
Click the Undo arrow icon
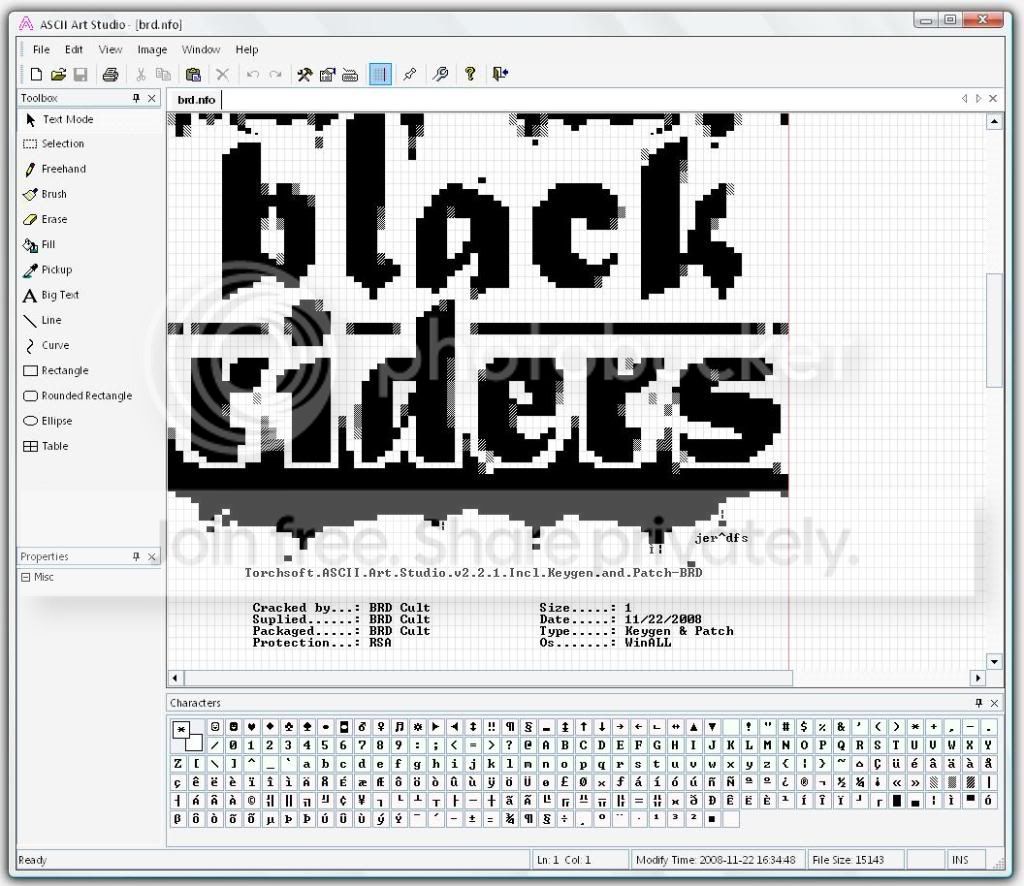coord(253,74)
